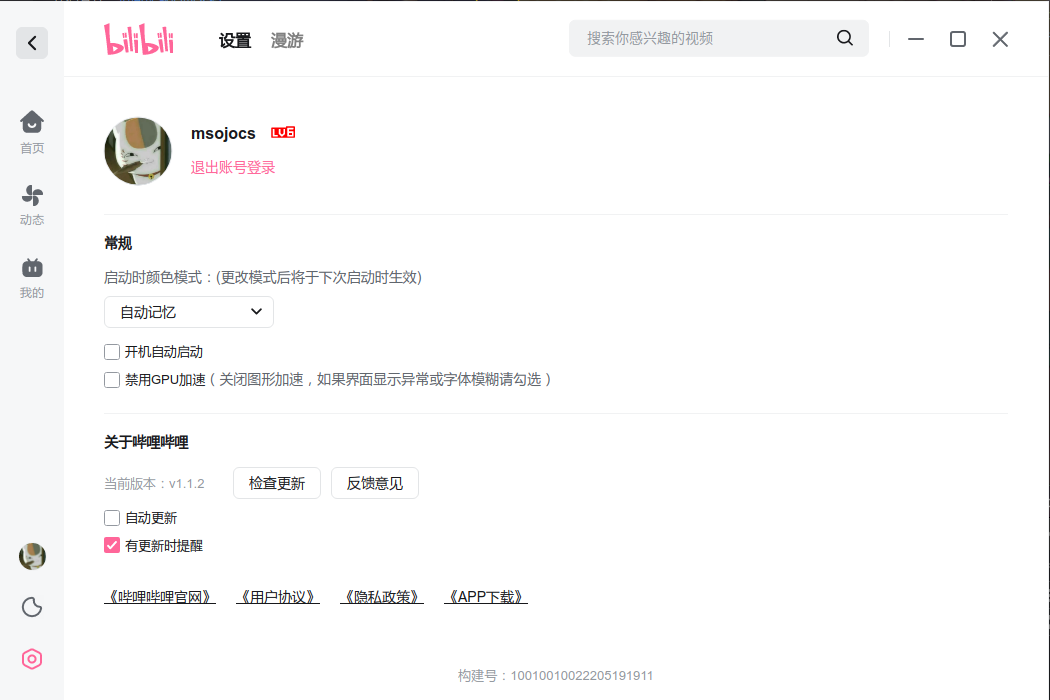The width and height of the screenshot is (1050, 700).
Task: Click the LV6 level badge
Action: (283, 133)
